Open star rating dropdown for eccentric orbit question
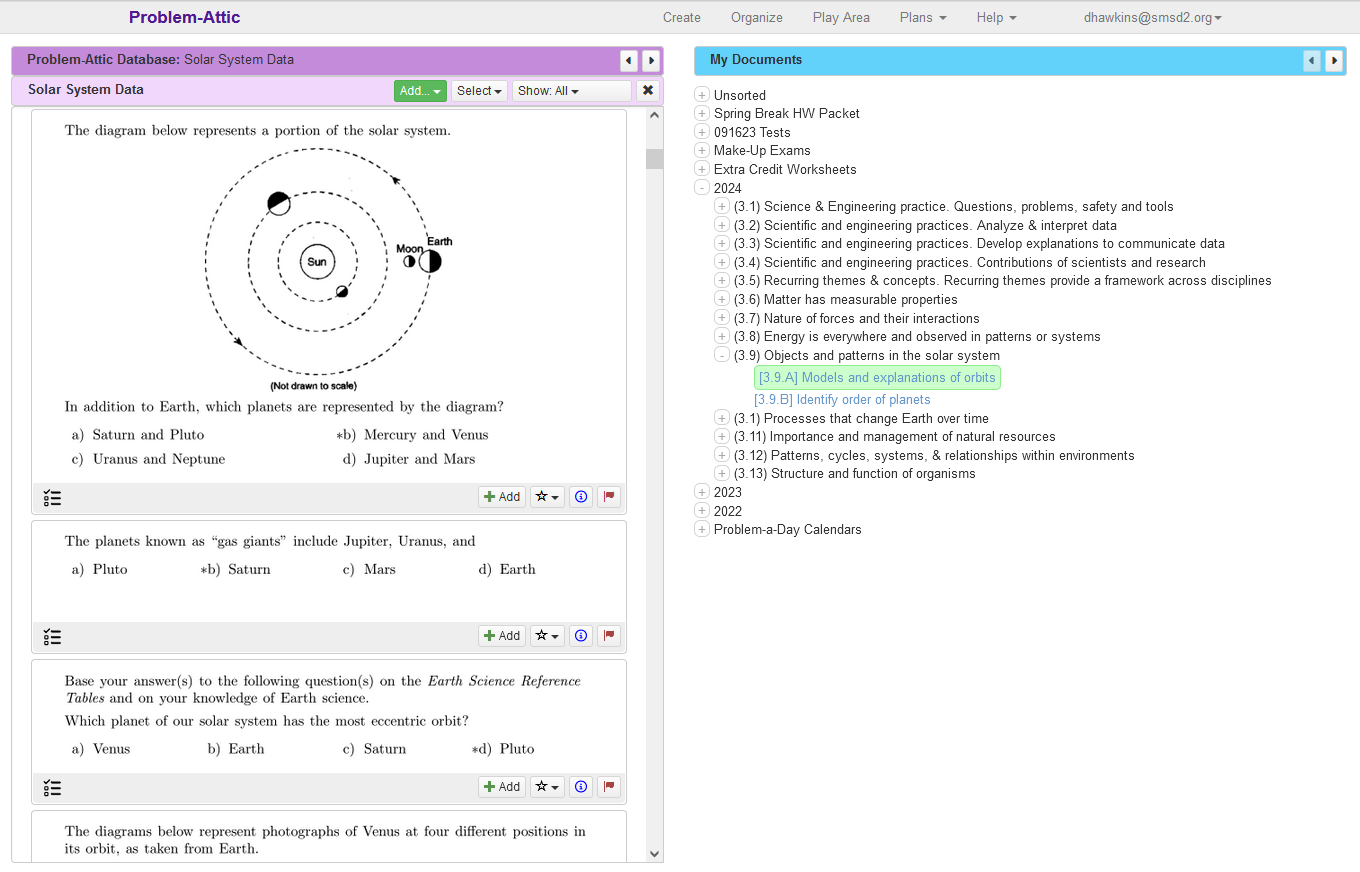The width and height of the screenshot is (1360, 872). 547,787
